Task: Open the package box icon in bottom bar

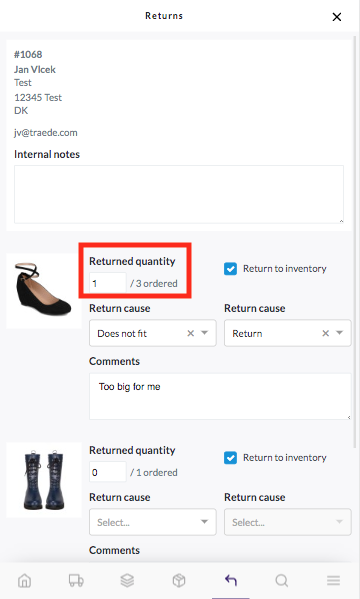Action: pyautogui.click(x=179, y=581)
